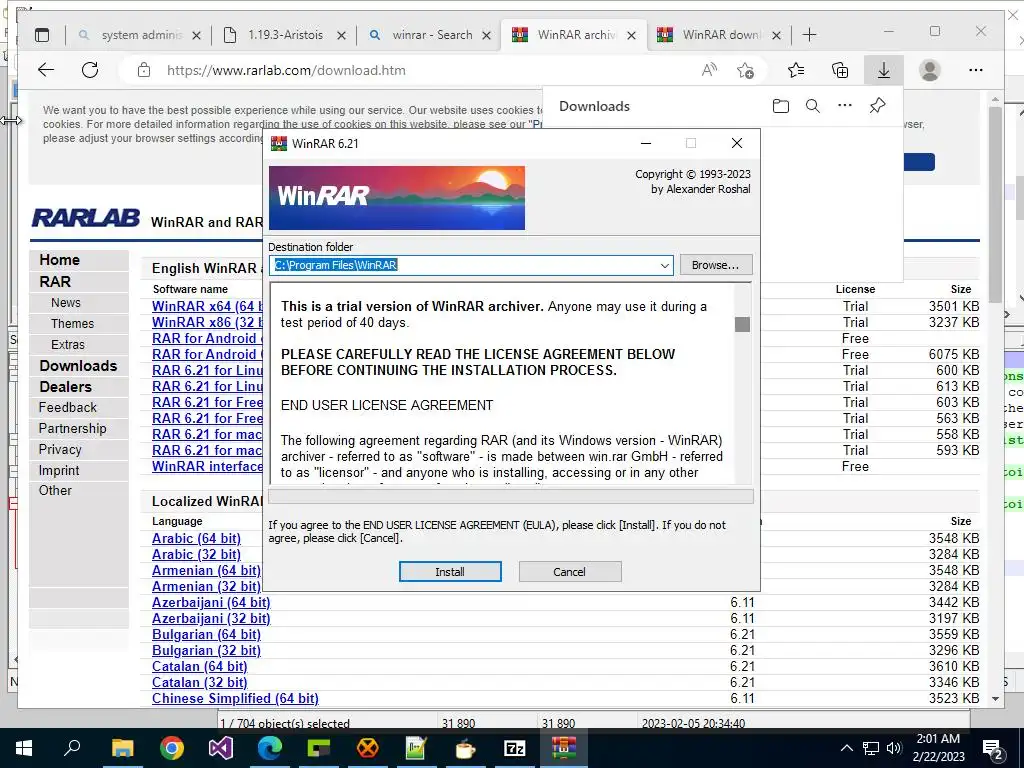
Task: Click the Armenian (32 bit) link
Action: point(206,586)
